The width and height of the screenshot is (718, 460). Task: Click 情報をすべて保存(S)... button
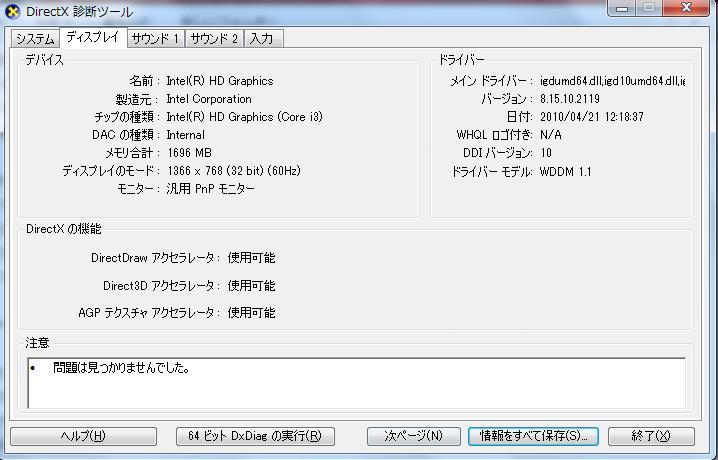click(533, 436)
